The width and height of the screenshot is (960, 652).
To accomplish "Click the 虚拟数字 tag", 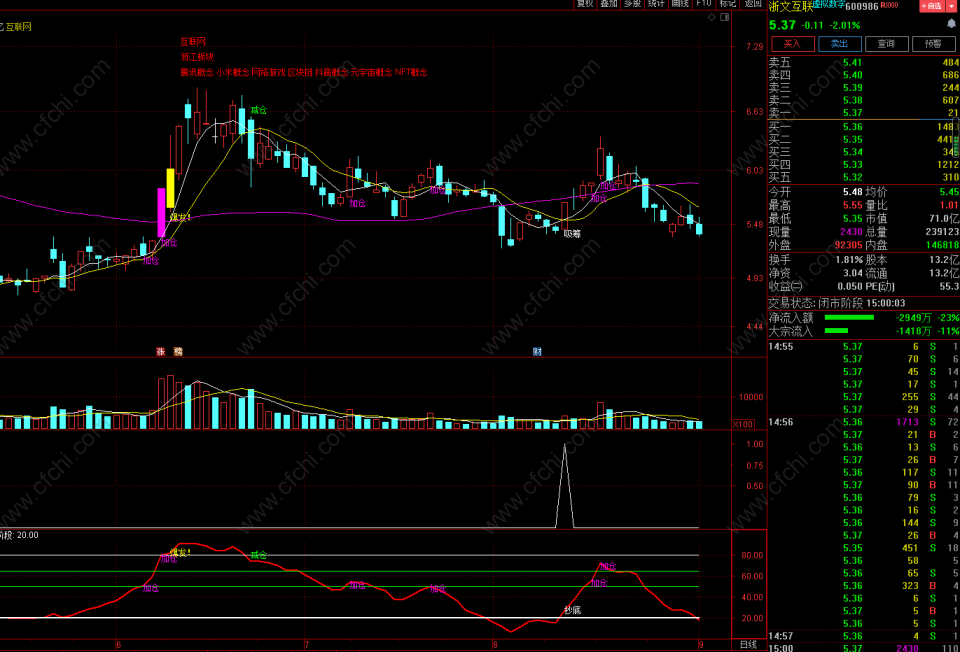I will tap(829, 4).
